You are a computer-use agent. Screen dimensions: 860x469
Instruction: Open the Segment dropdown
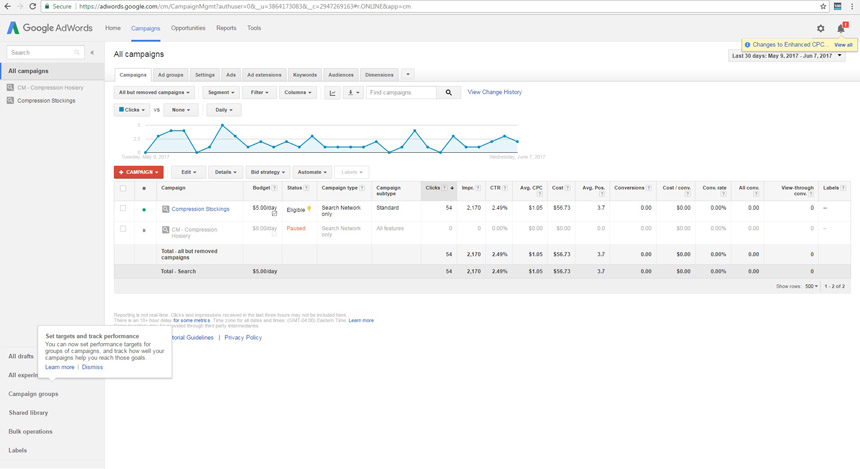point(221,93)
